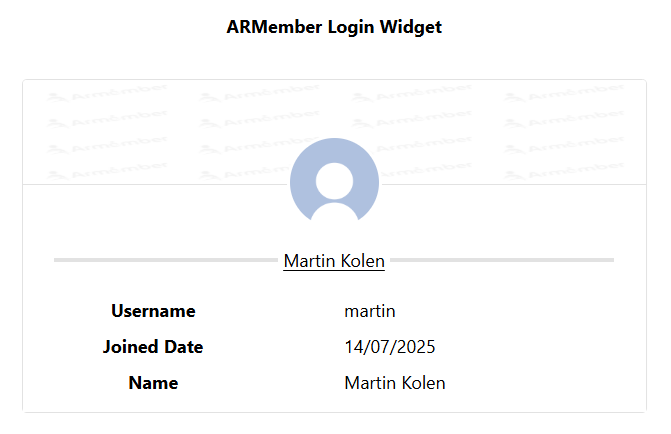Select the Name field label
This screenshot has height=434, width=671.
[153, 383]
